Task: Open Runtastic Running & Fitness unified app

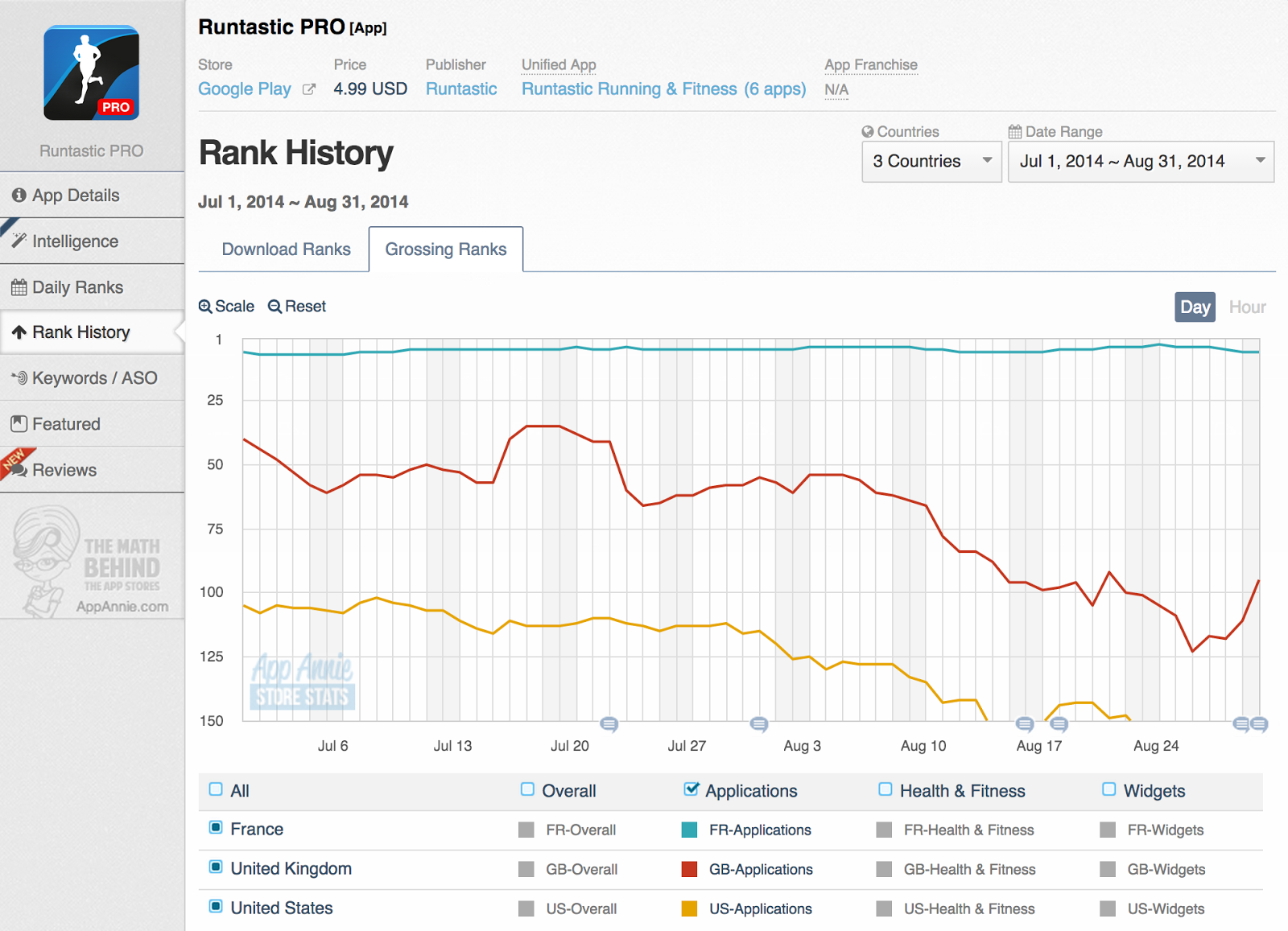Action: click(x=663, y=89)
